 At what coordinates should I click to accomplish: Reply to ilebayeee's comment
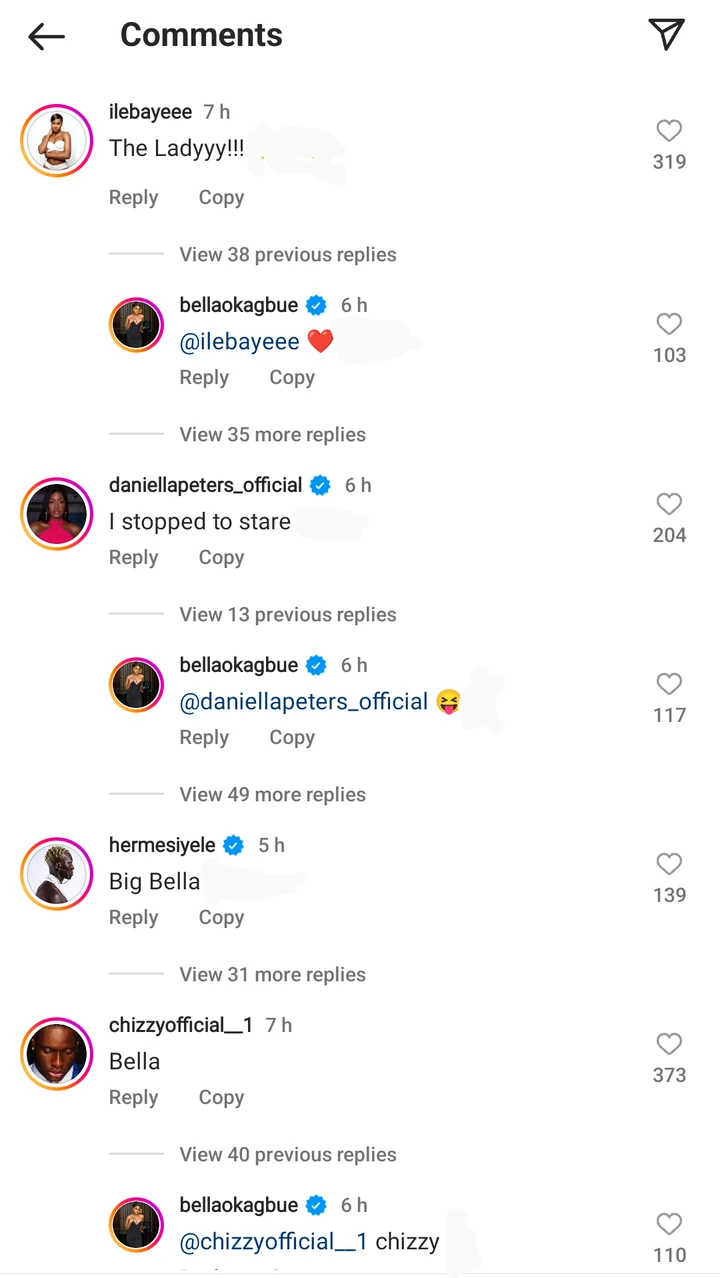click(x=133, y=198)
